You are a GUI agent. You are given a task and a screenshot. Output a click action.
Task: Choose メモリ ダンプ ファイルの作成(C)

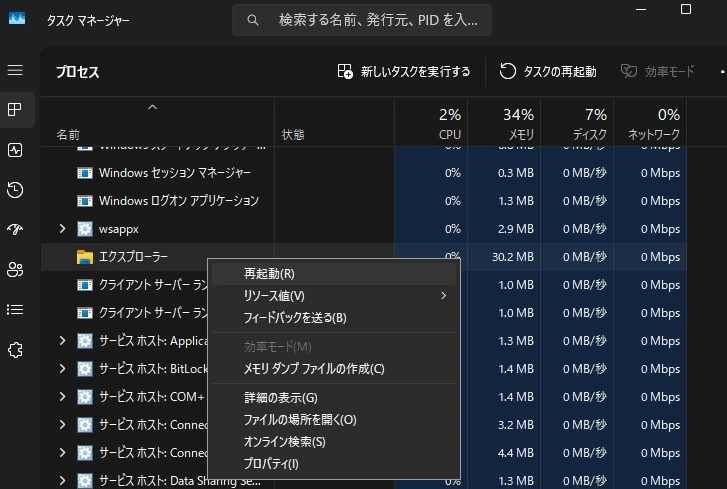pos(334,369)
